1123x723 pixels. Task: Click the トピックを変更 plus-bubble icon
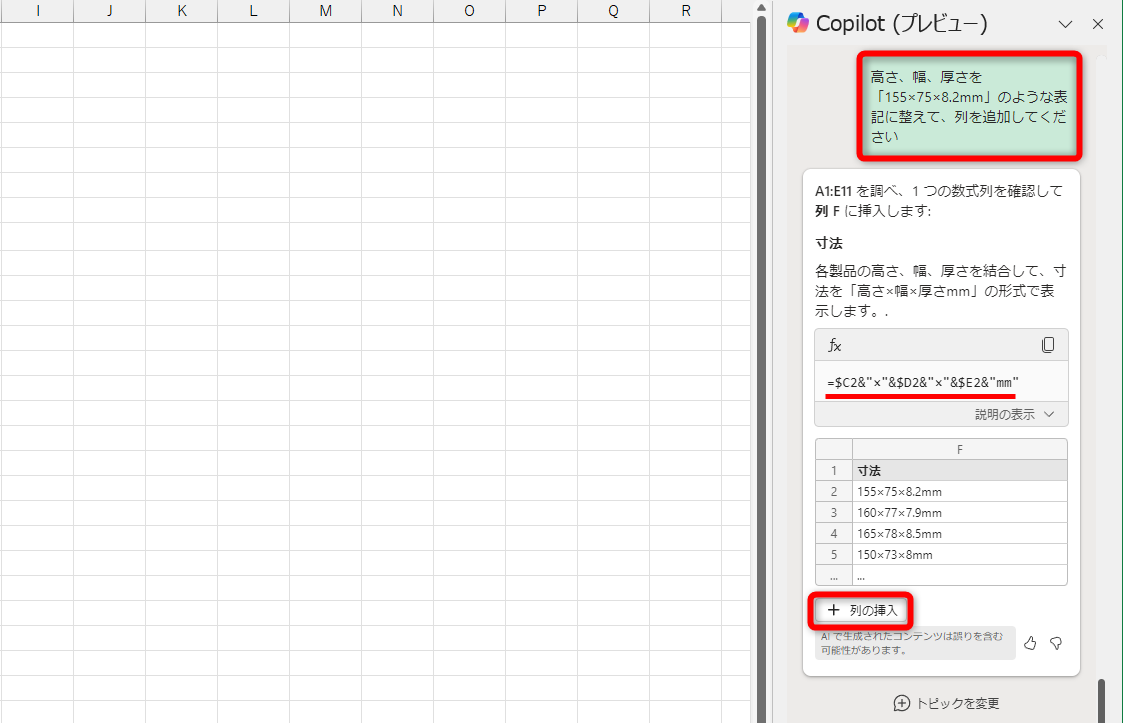903,704
